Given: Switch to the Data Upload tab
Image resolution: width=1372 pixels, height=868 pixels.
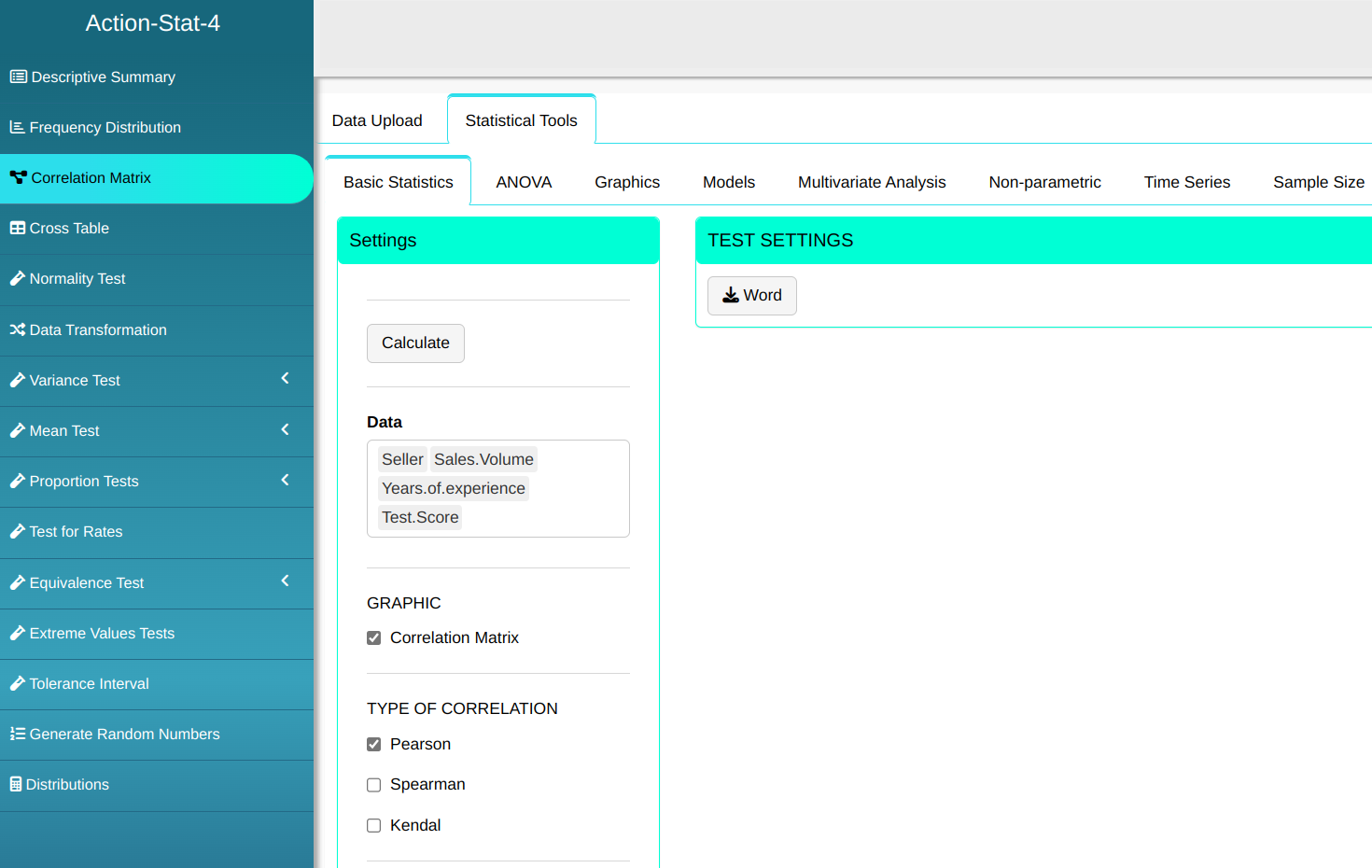Looking at the screenshot, I should [377, 120].
